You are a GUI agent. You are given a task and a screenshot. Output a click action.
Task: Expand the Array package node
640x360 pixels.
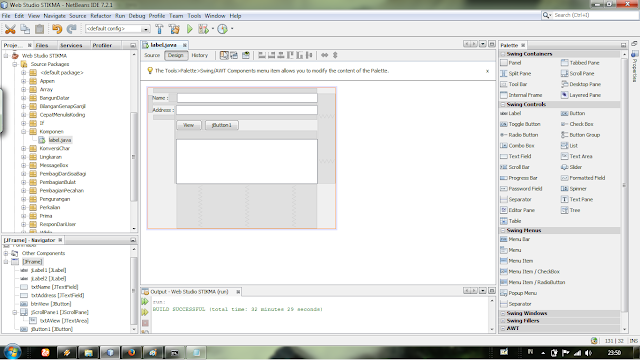click(24, 89)
